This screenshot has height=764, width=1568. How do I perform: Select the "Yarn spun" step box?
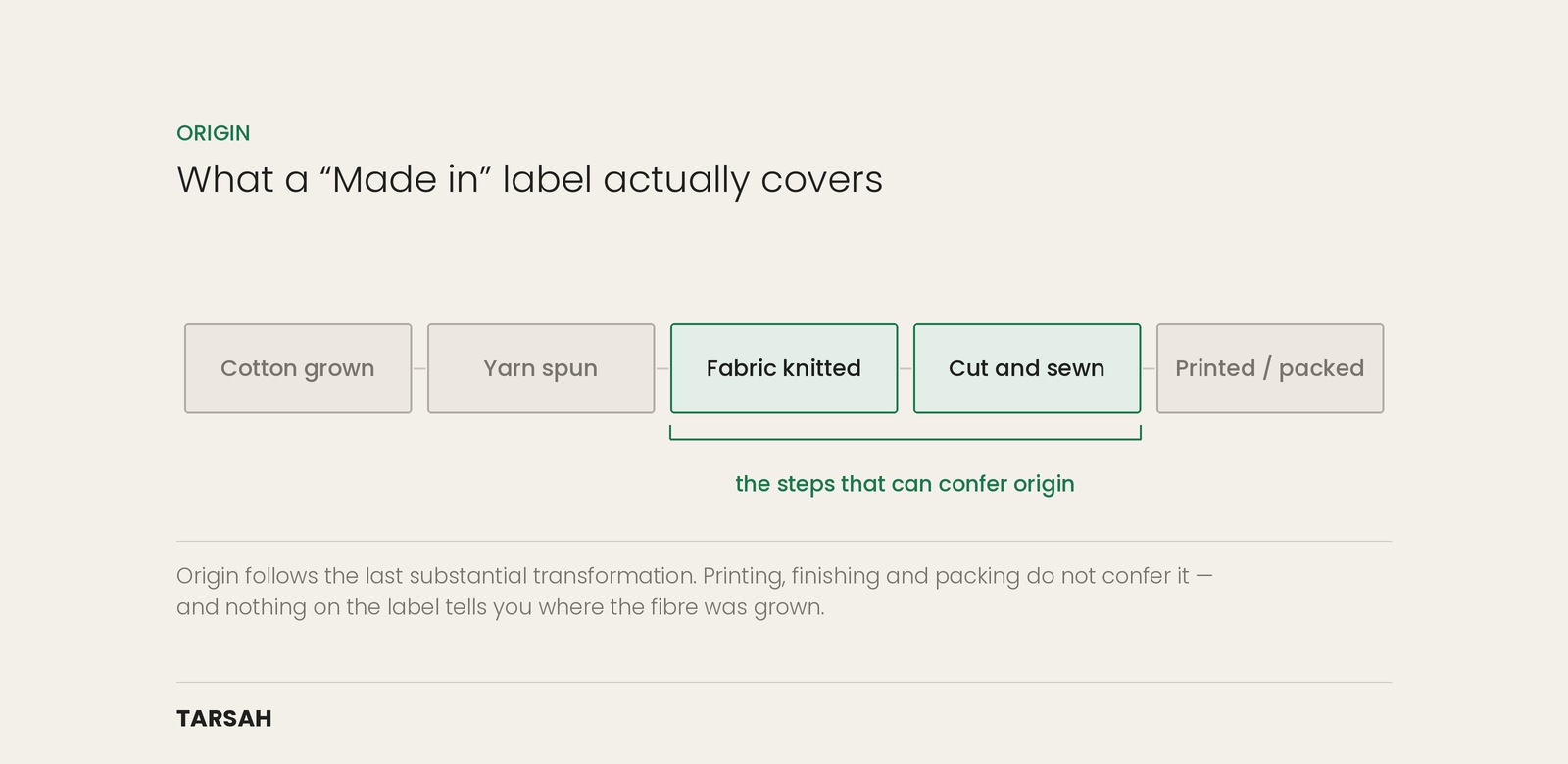(541, 368)
